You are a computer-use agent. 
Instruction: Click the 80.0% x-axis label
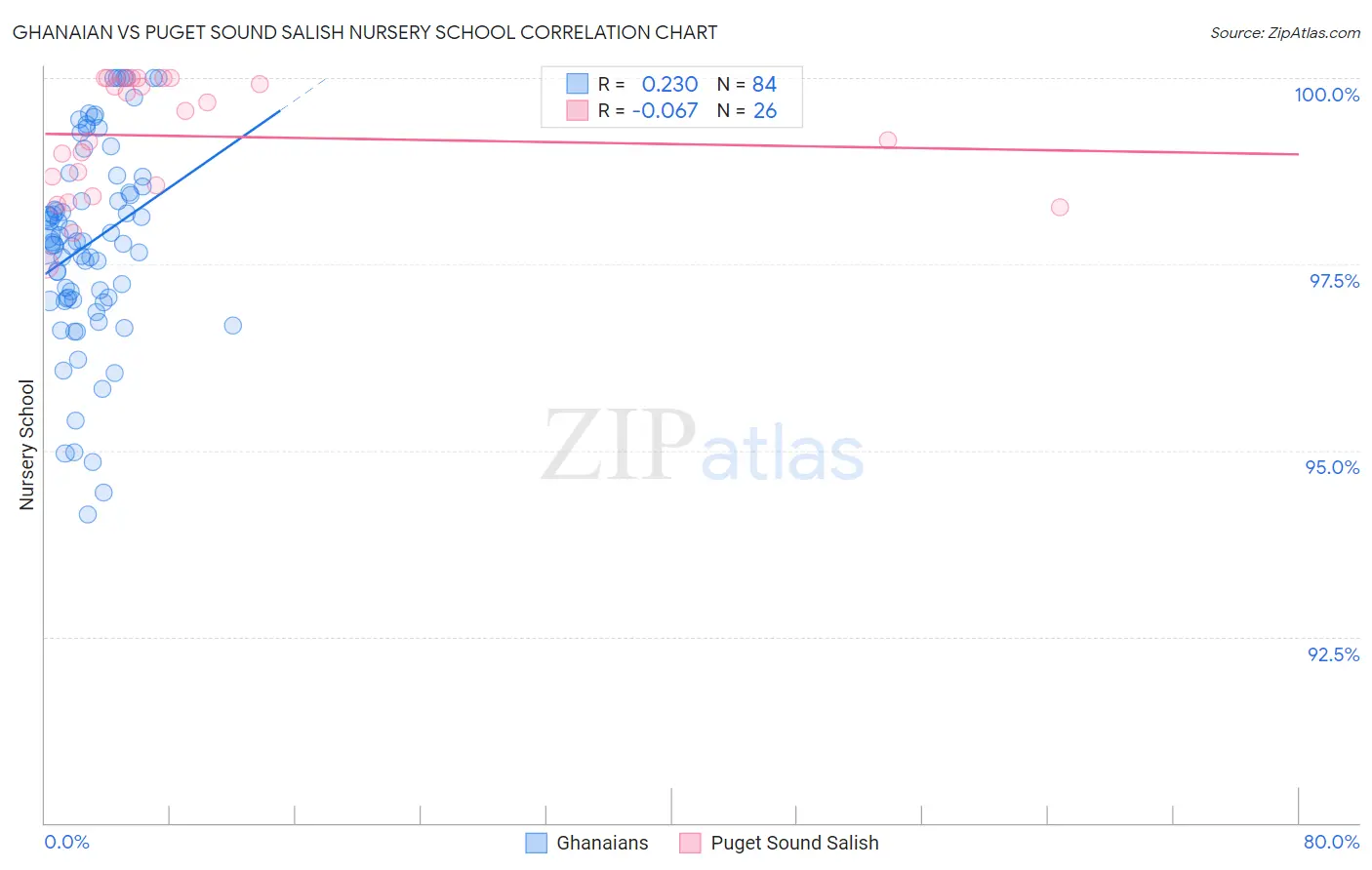coord(1331,842)
